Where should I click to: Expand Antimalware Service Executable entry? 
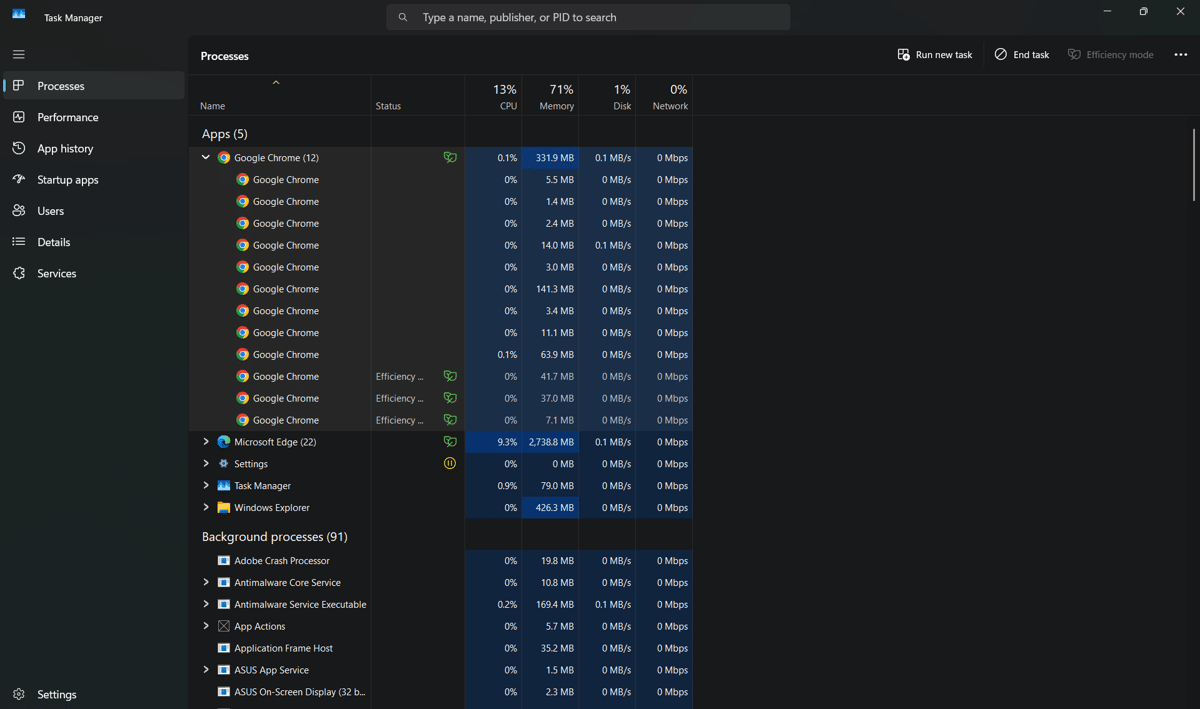(206, 604)
